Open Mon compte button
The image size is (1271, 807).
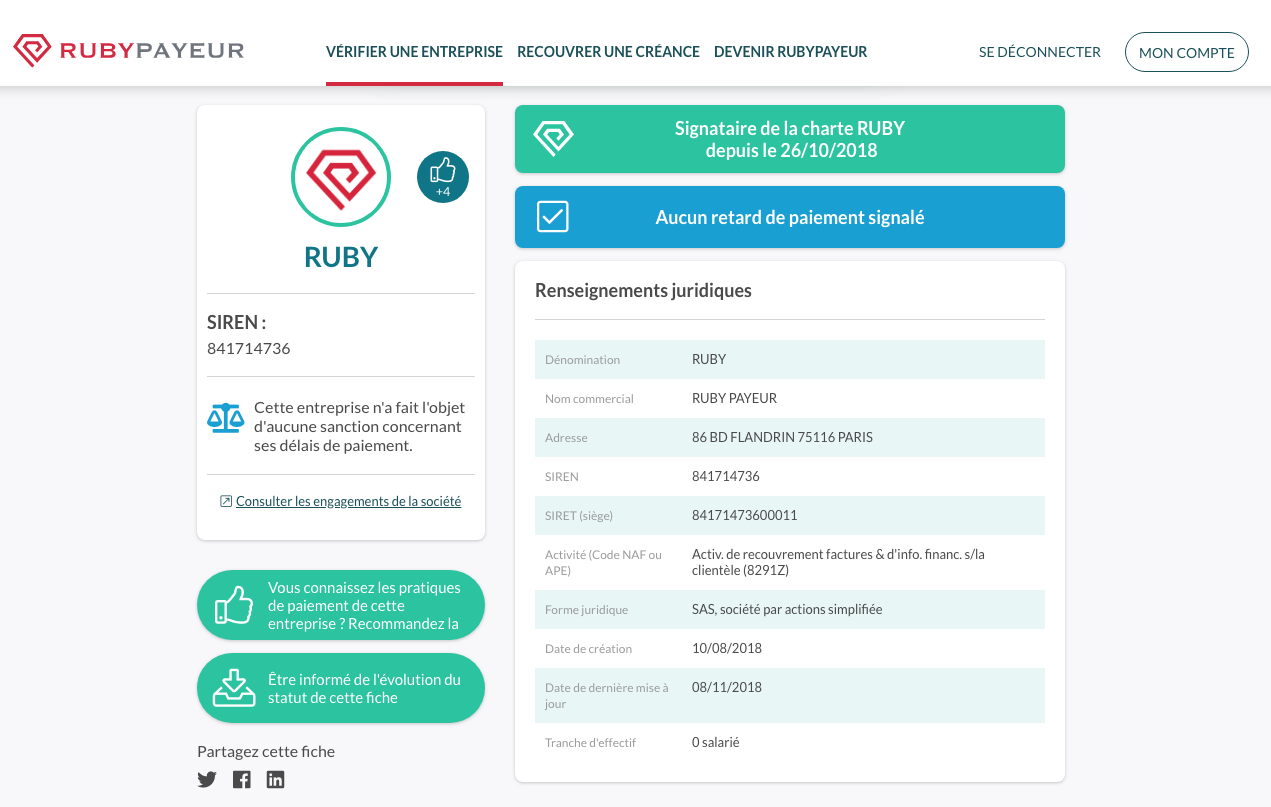click(1187, 53)
